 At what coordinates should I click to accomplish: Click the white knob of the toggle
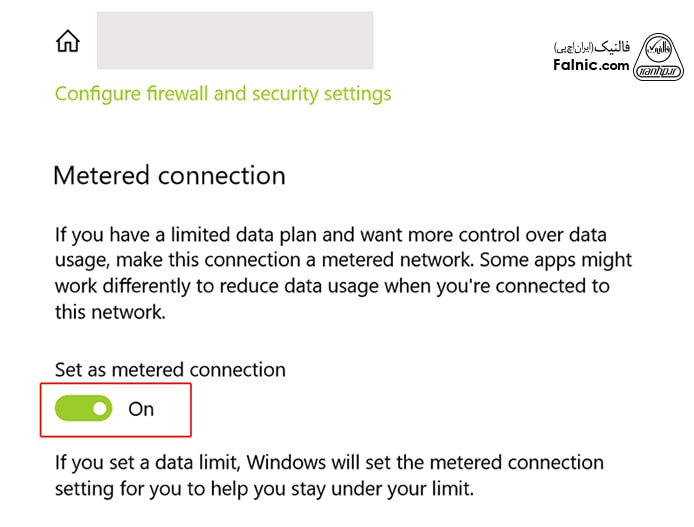pyautogui.click(x=100, y=408)
